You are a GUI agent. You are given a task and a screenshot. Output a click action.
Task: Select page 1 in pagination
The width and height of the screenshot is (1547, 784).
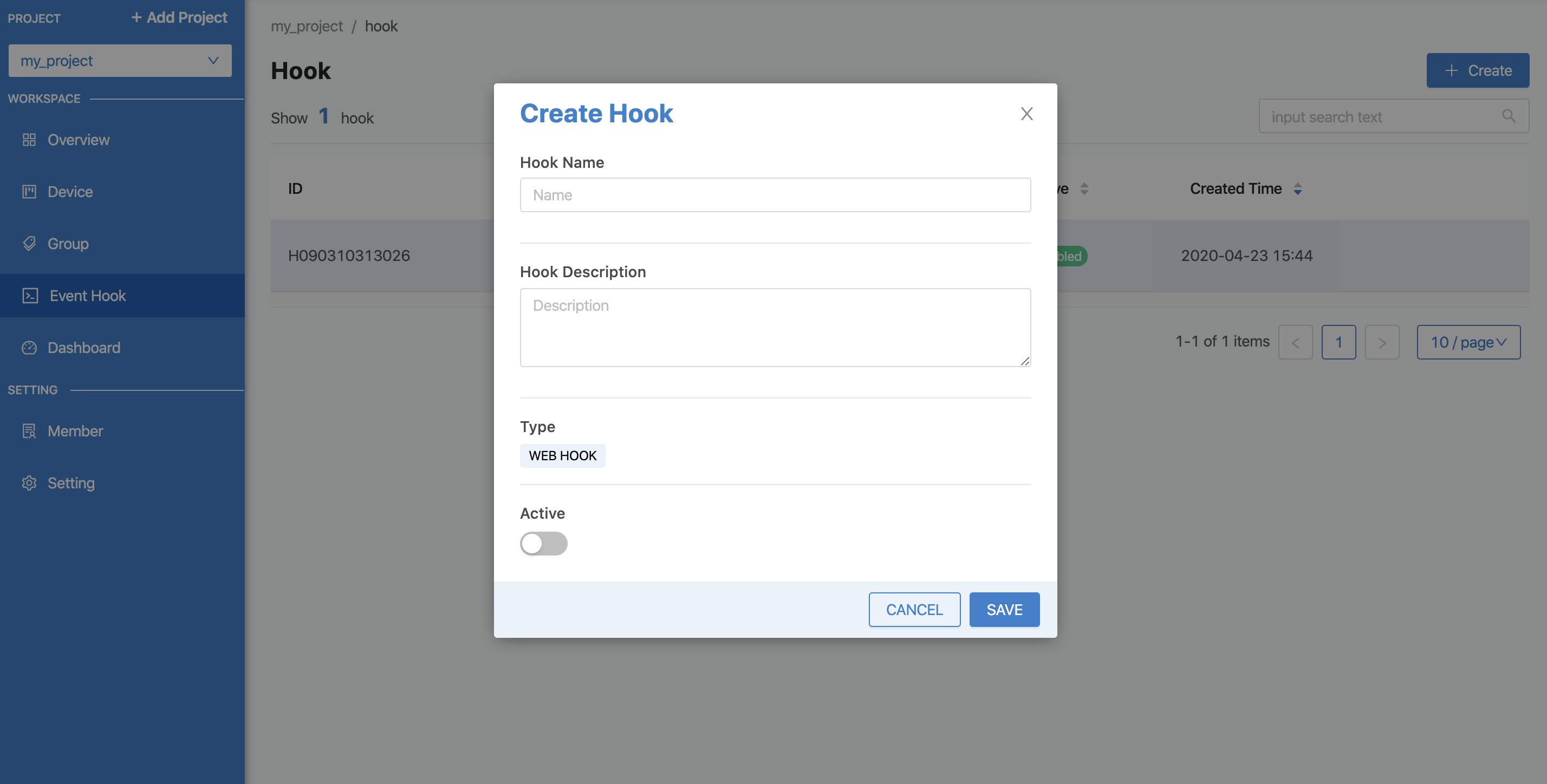click(x=1338, y=342)
